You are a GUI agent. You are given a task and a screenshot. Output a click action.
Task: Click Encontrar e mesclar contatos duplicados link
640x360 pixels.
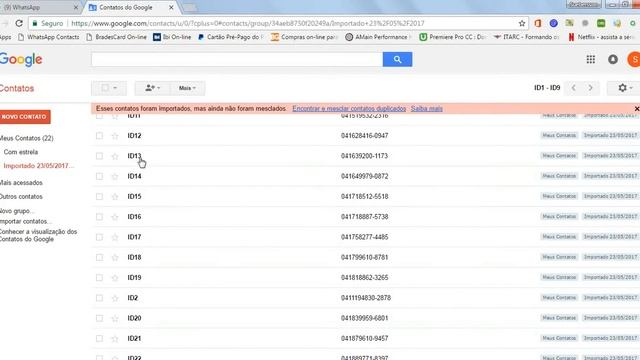coord(349,109)
